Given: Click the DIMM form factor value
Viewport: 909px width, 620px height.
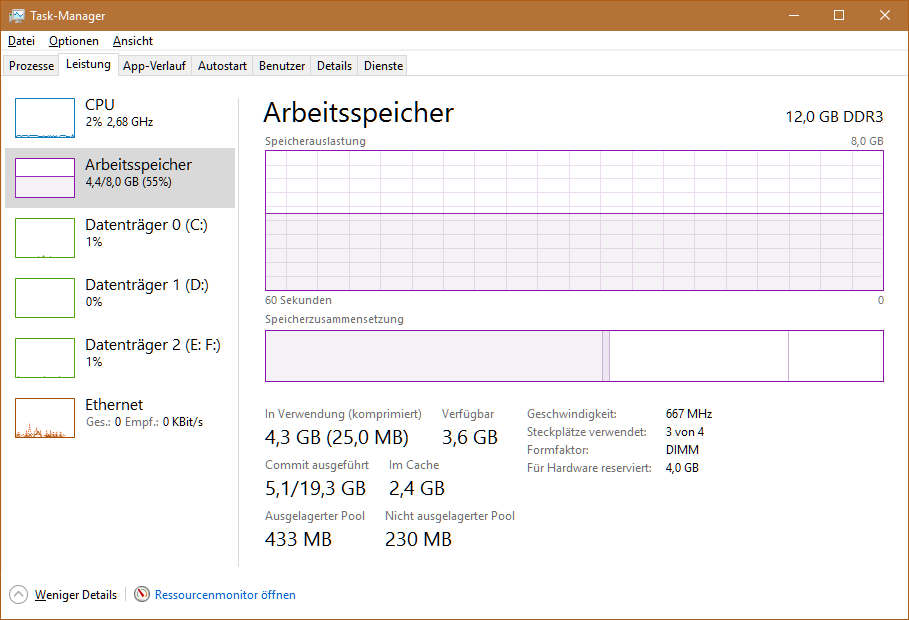Looking at the screenshot, I should coord(682,449).
